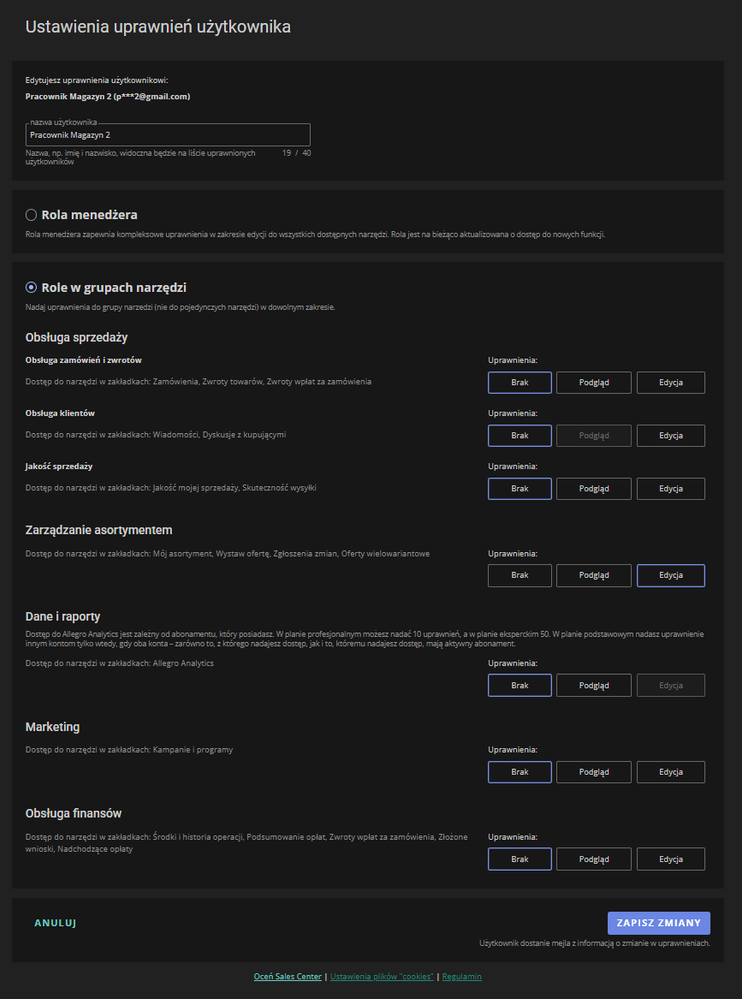
Task: Set Obsługa zamówień i zwrotów to Edycja
Action: coord(670,383)
